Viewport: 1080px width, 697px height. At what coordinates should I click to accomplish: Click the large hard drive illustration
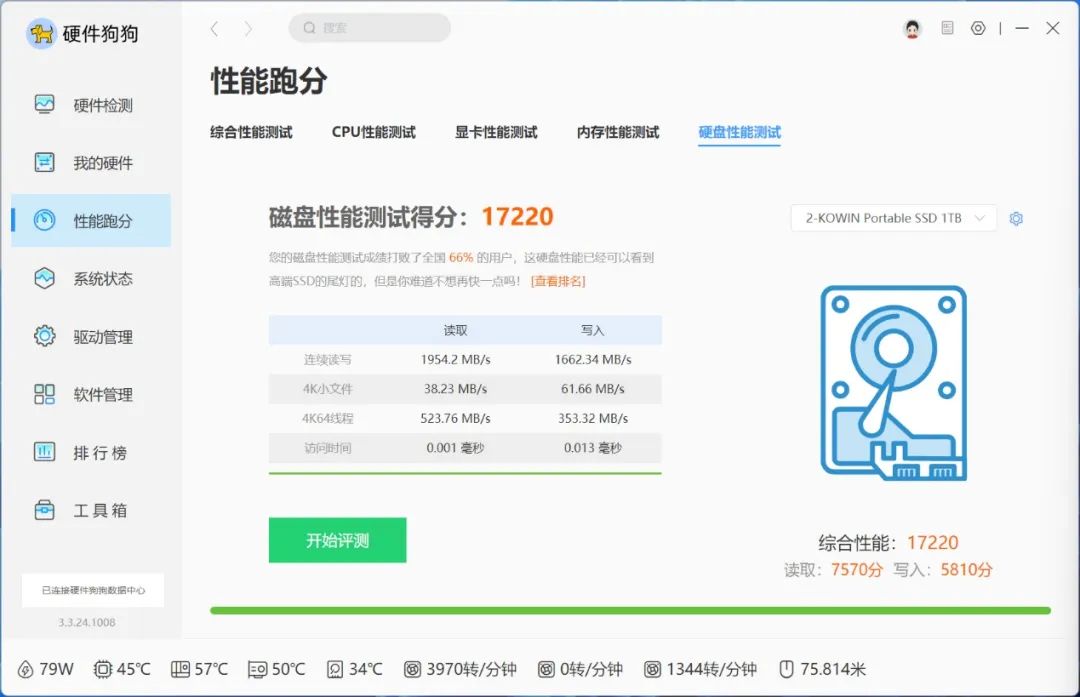pos(893,383)
